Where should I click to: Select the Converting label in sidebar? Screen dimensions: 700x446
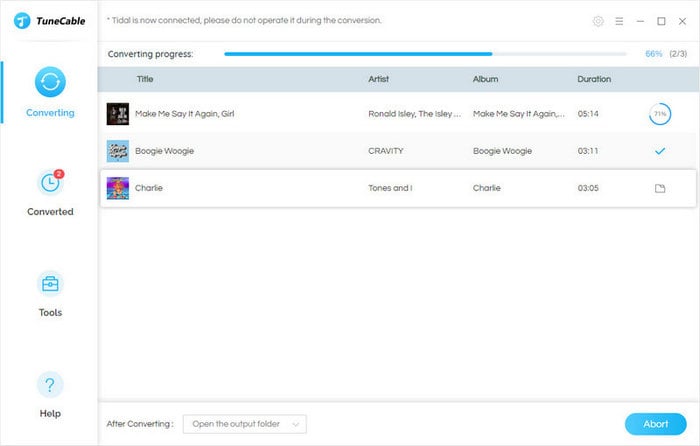click(50, 113)
